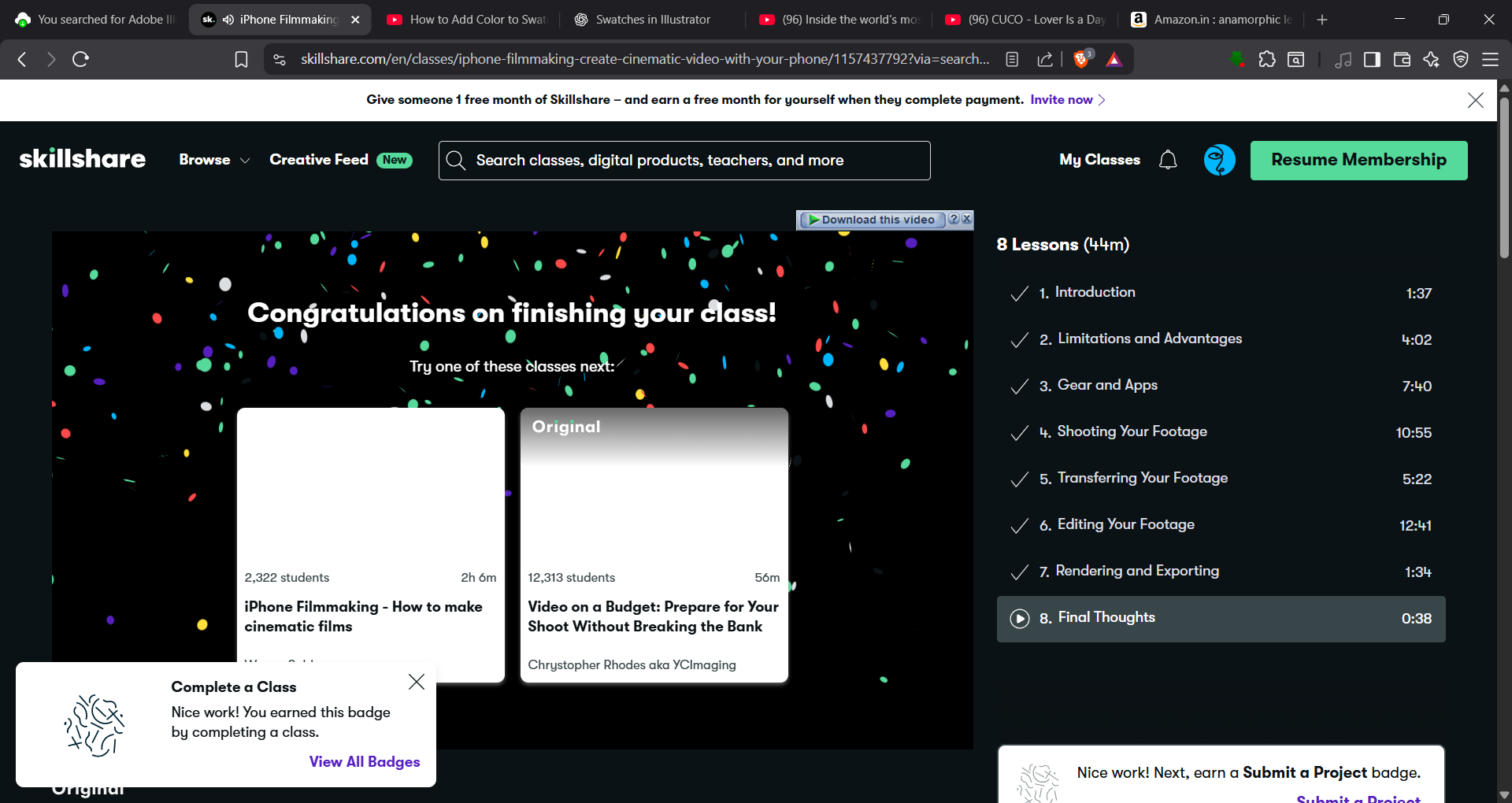Screen dimensions: 1512x803
Task: Click the browser address bar URL
Action: pyautogui.click(x=644, y=59)
